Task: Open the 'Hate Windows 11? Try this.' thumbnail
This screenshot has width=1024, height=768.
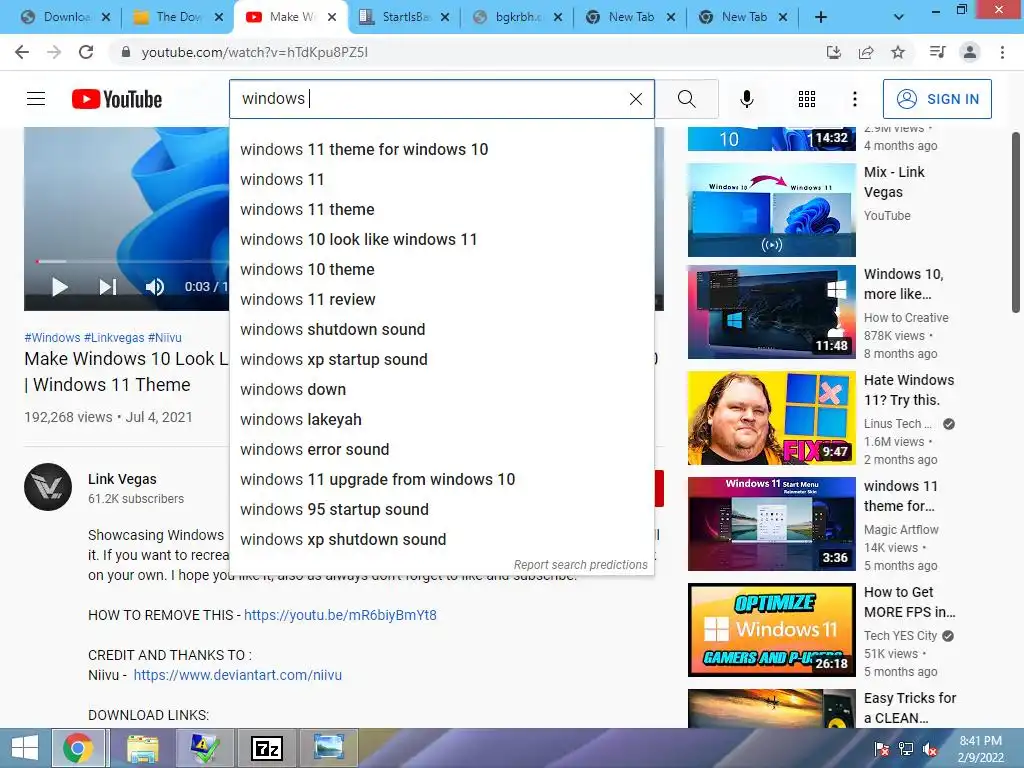Action: pyautogui.click(x=771, y=418)
